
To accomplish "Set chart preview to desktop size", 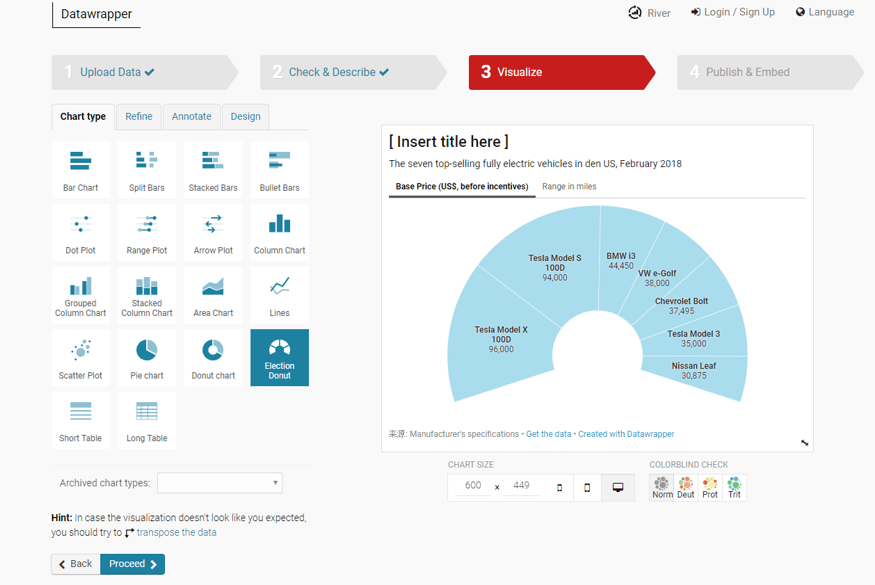I will tap(618, 487).
